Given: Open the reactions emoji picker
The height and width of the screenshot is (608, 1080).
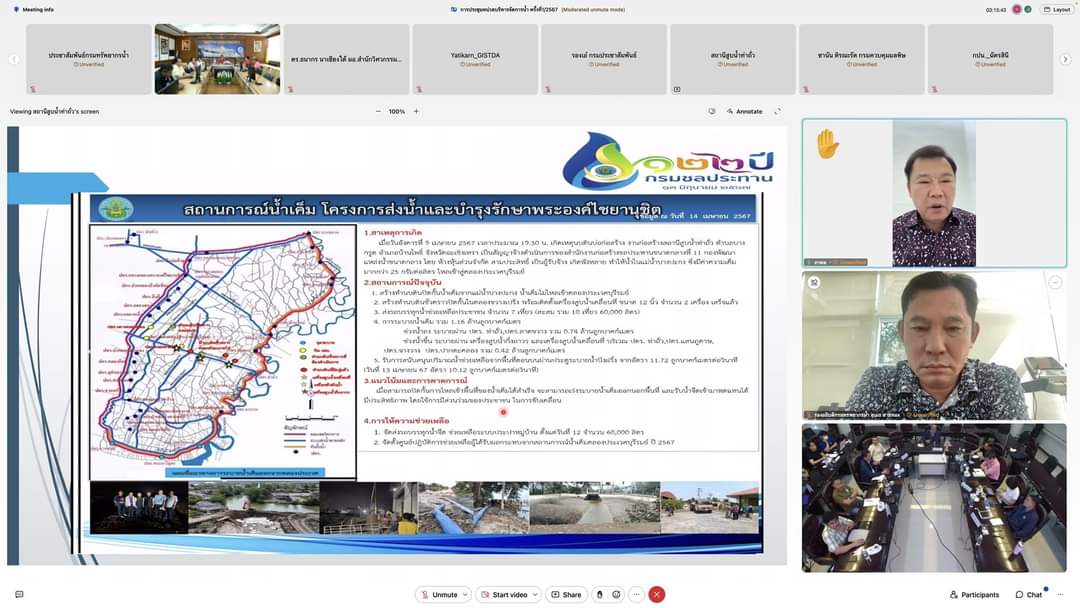Looking at the screenshot, I should tap(616, 594).
